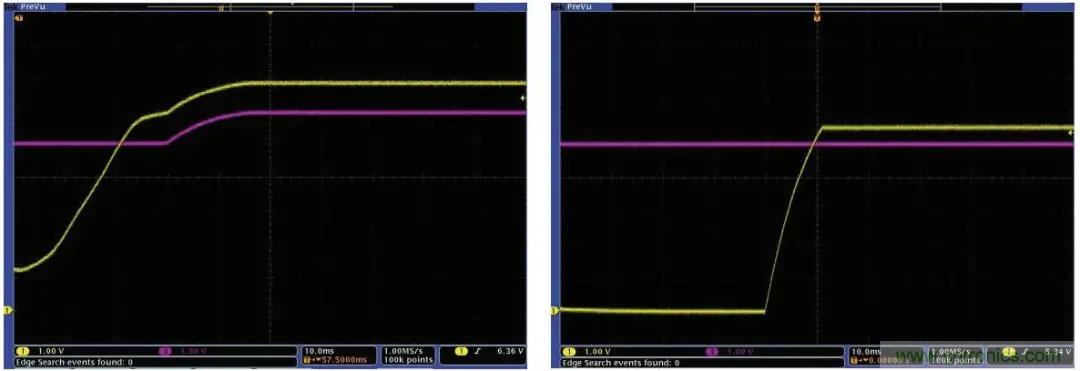Click right scope Edge Search events found text
Screen dimensions: 1080x371
pyautogui.click(x=620, y=361)
